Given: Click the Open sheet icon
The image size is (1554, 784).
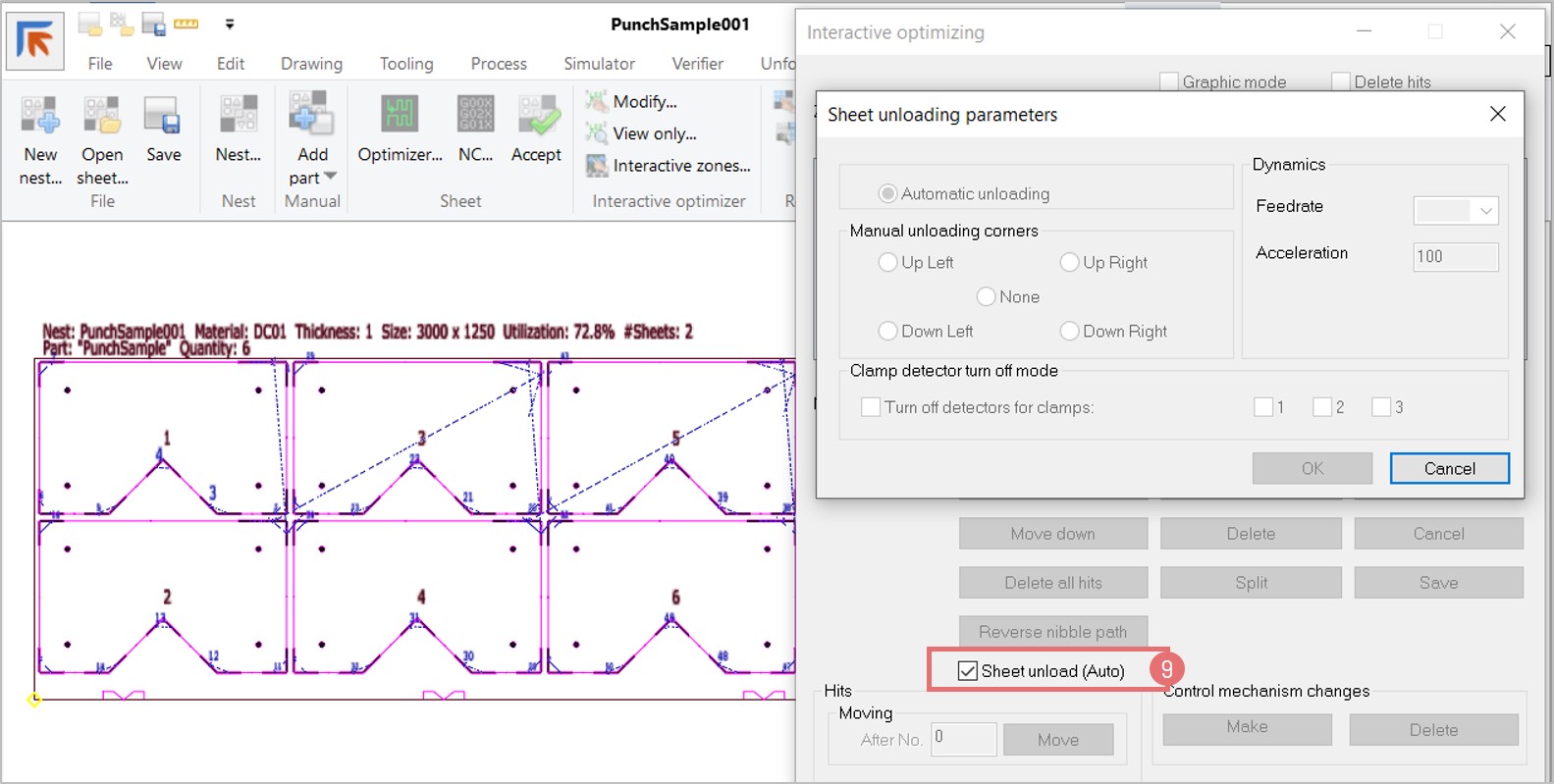Looking at the screenshot, I should click(x=102, y=116).
